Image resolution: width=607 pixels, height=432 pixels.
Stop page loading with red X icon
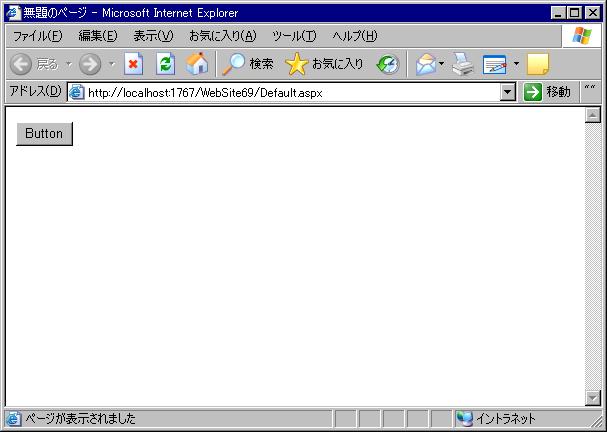coord(134,64)
